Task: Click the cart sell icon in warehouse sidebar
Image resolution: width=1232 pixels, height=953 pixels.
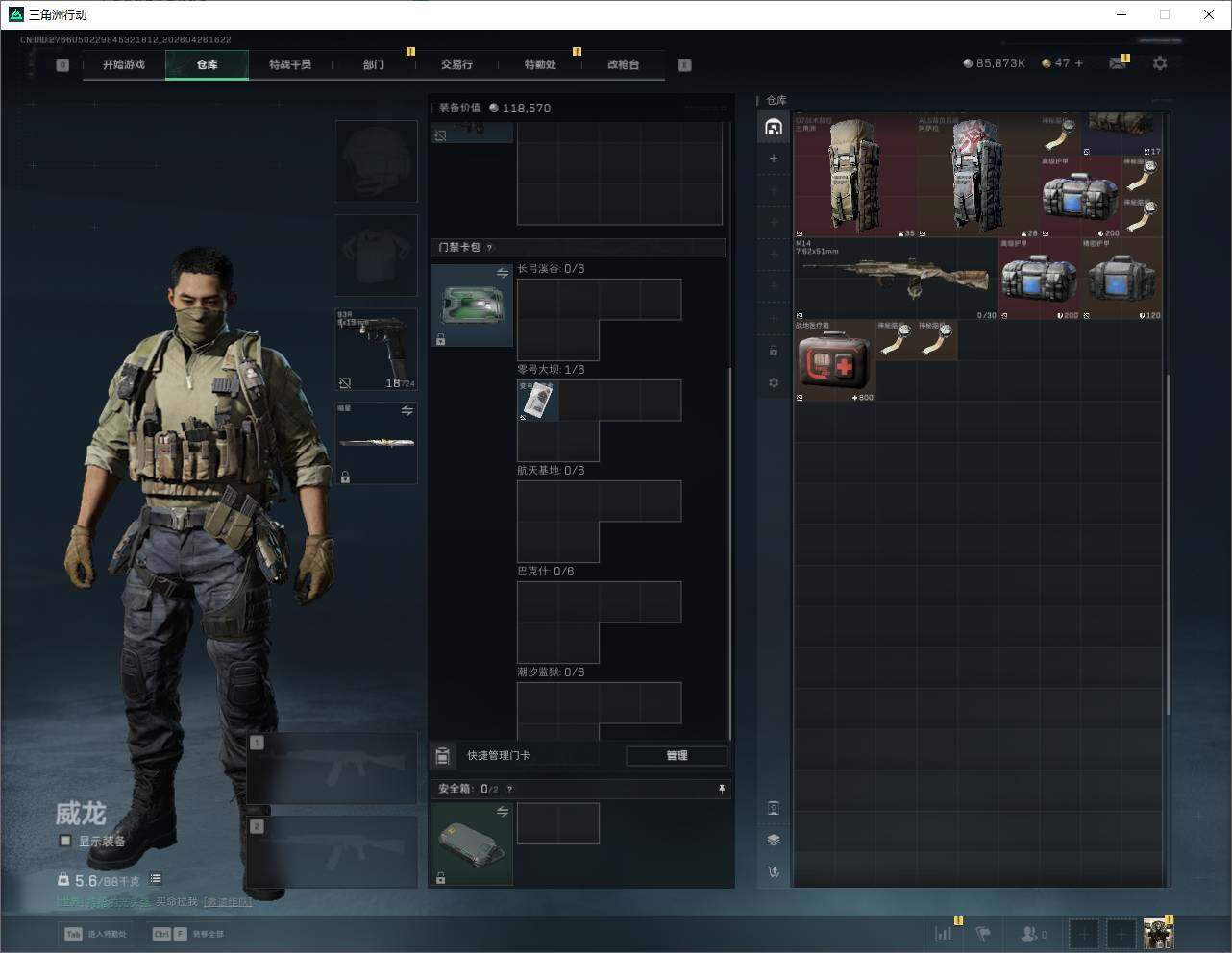Action: point(774,872)
